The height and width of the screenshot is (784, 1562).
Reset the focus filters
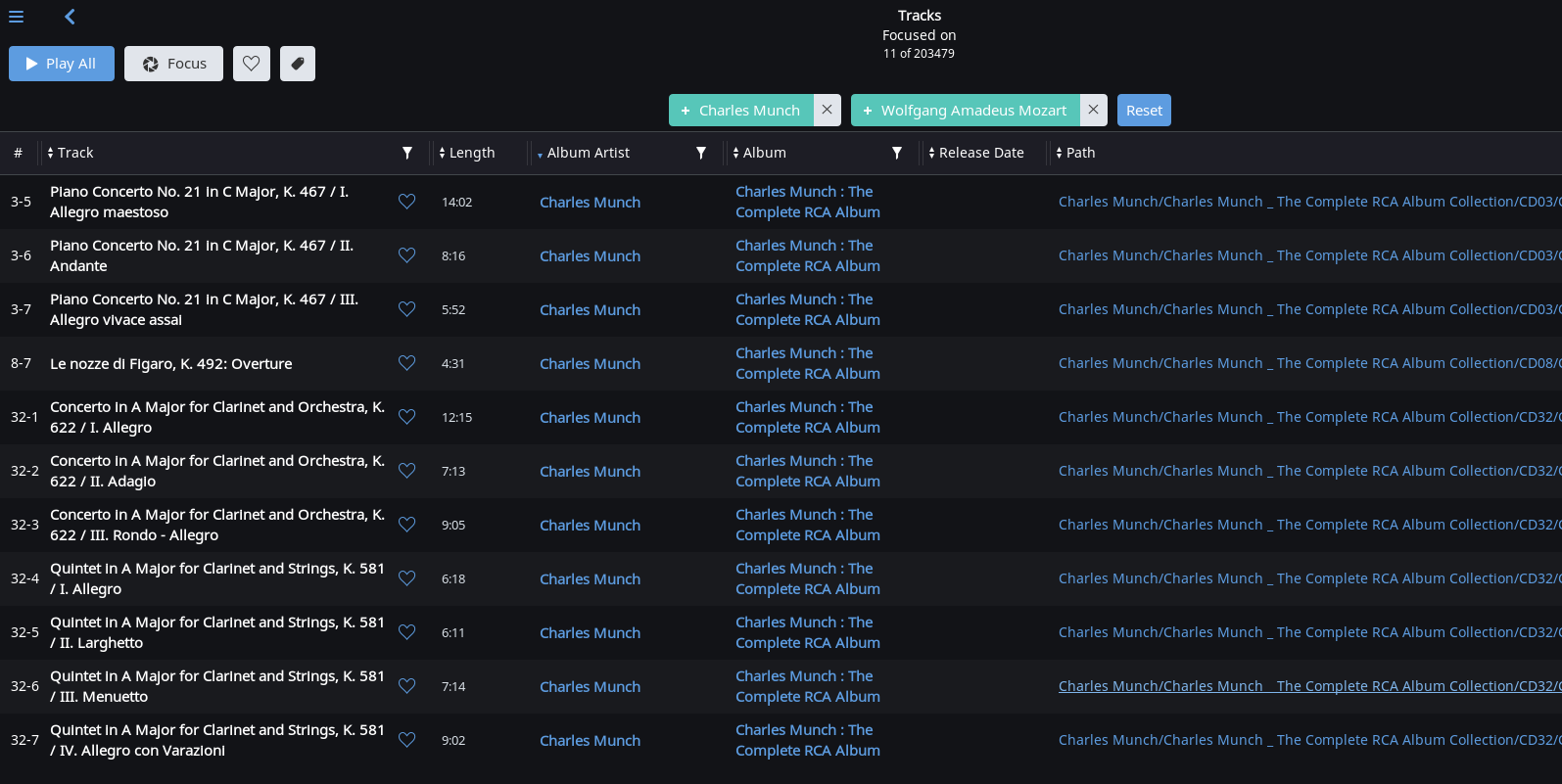[x=1144, y=111]
